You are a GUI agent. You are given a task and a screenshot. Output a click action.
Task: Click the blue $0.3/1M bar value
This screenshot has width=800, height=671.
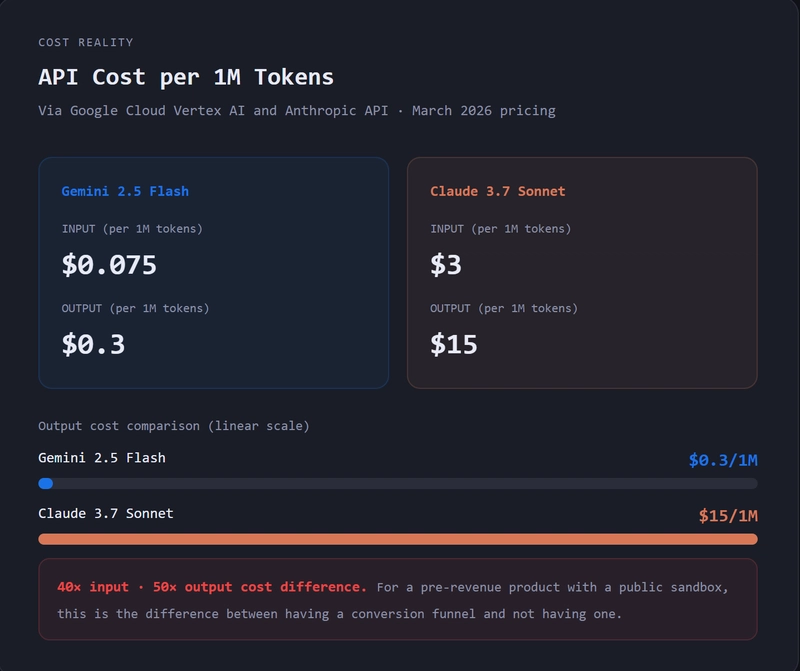click(722, 460)
